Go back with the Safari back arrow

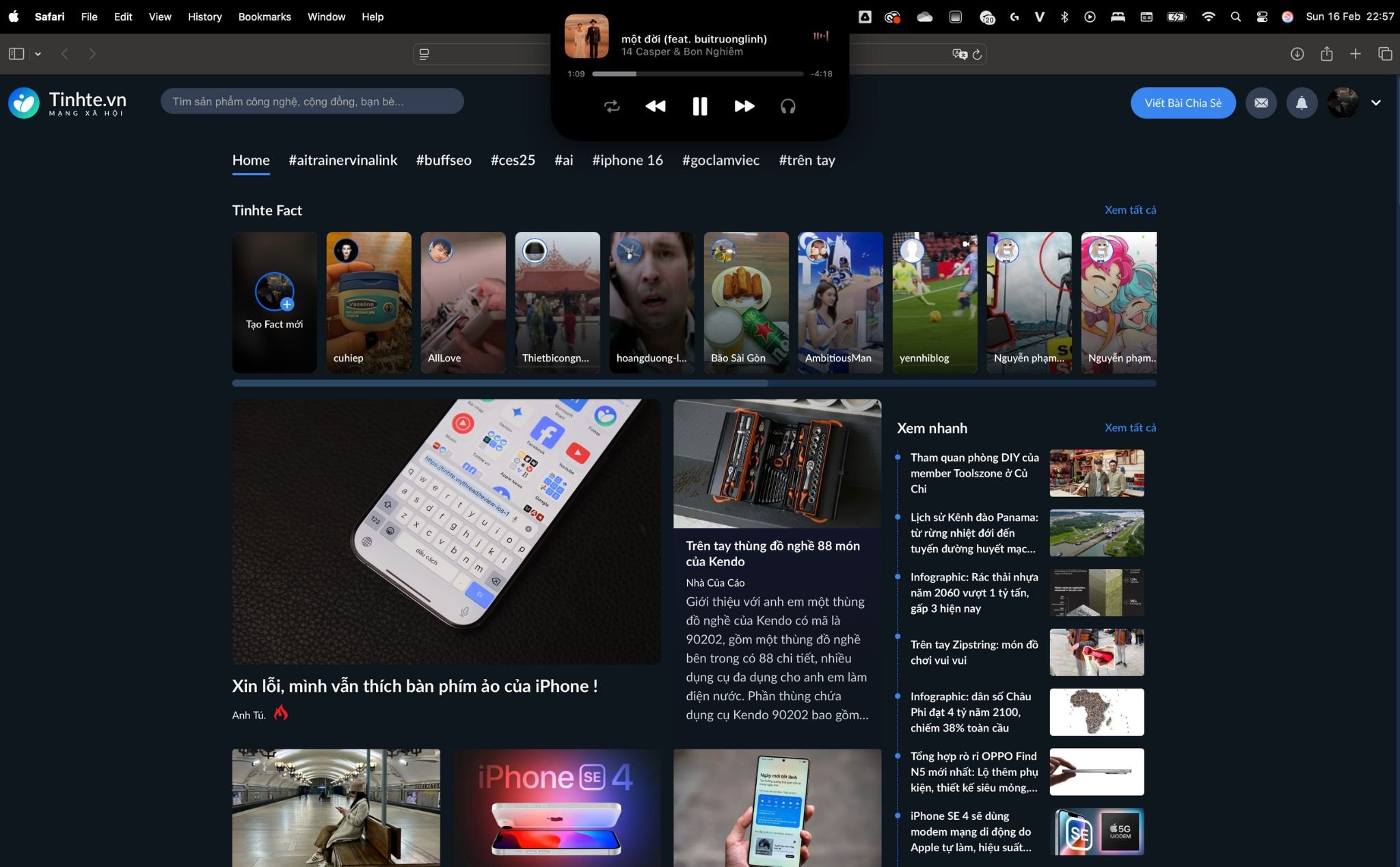click(65, 53)
